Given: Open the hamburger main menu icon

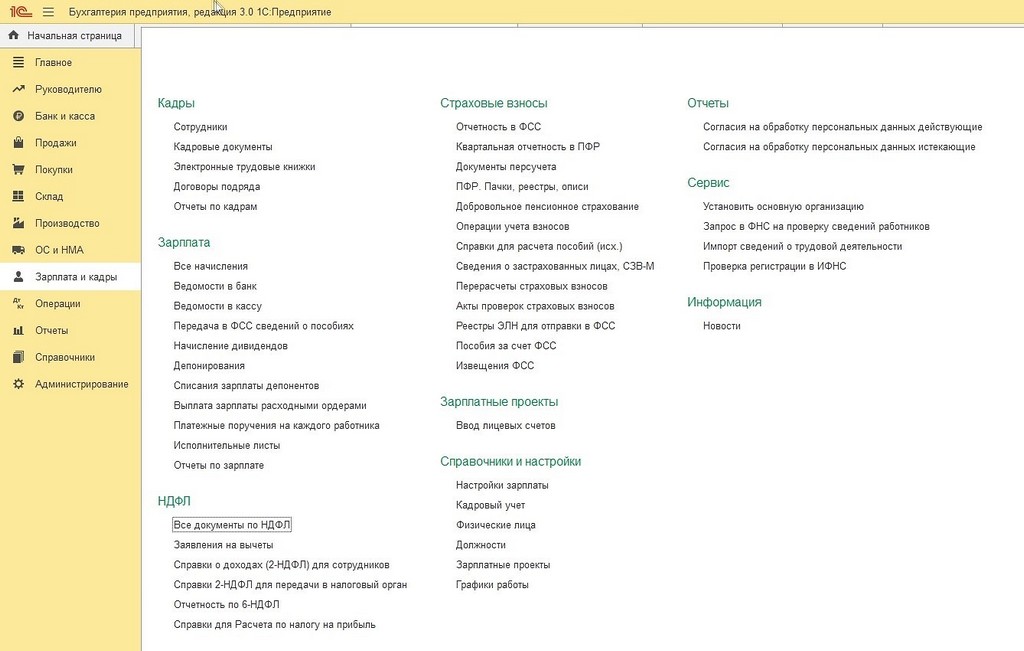Looking at the screenshot, I should tap(48, 12).
